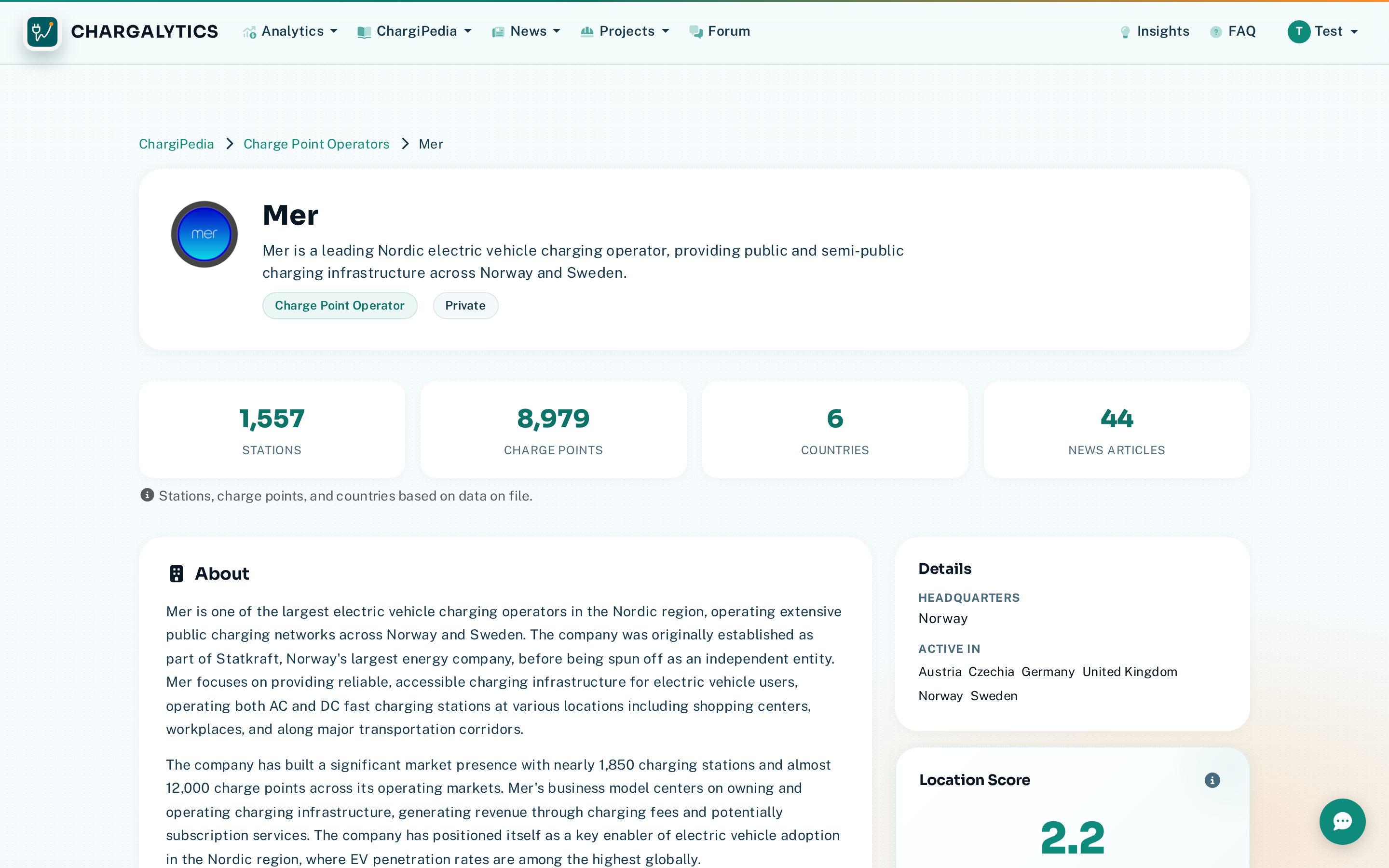The image size is (1389, 868).
Task: Click the About section building icon
Action: click(x=176, y=573)
